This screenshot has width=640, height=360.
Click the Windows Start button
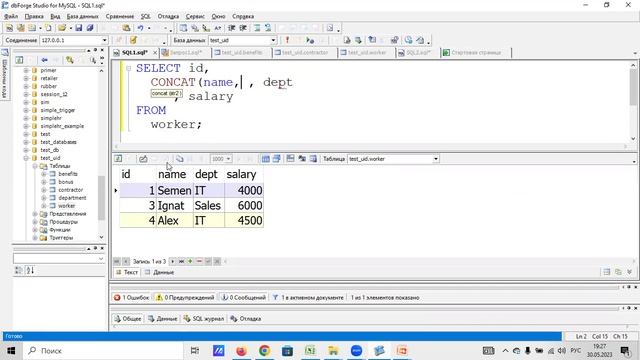[x=11, y=351]
